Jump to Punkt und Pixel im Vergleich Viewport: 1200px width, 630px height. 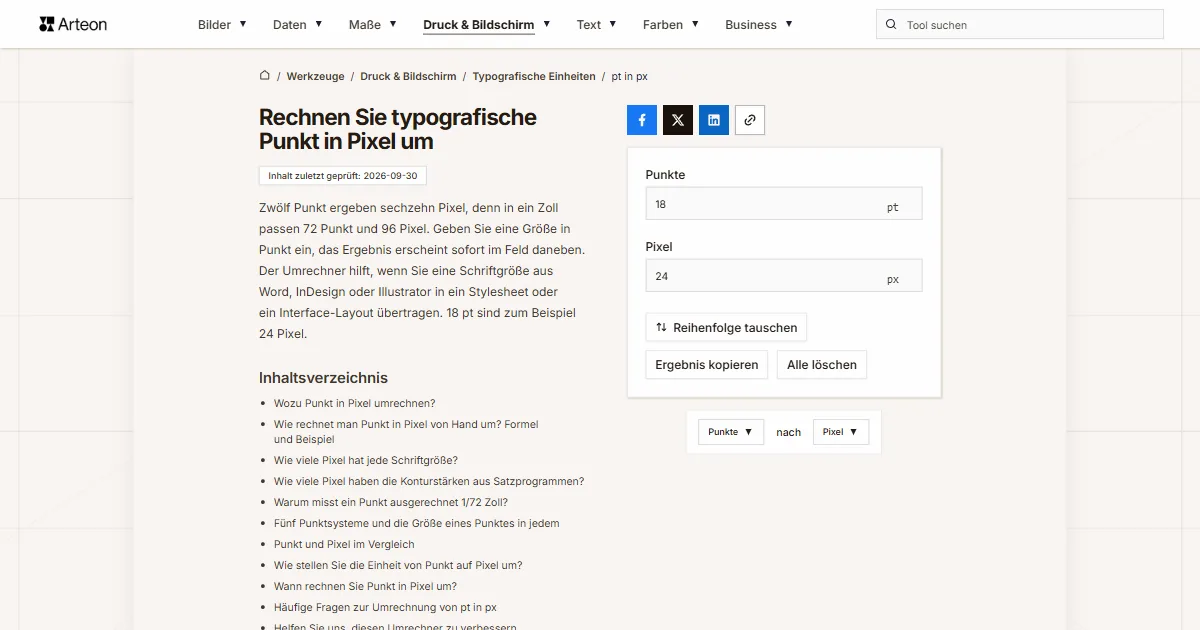point(344,544)
